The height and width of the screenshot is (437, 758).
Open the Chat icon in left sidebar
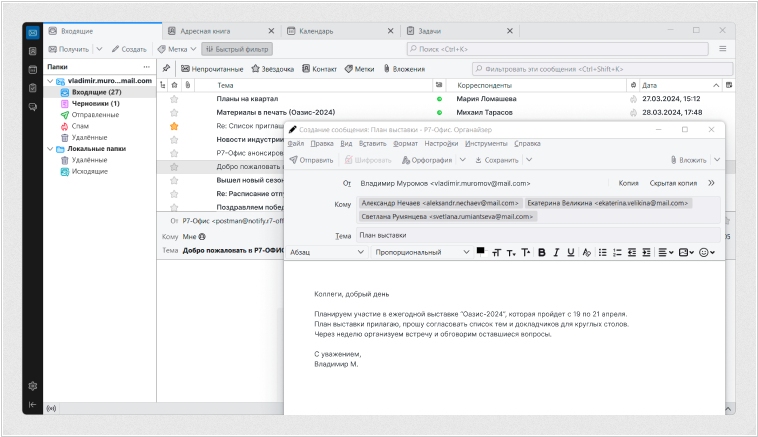(33, 107)
